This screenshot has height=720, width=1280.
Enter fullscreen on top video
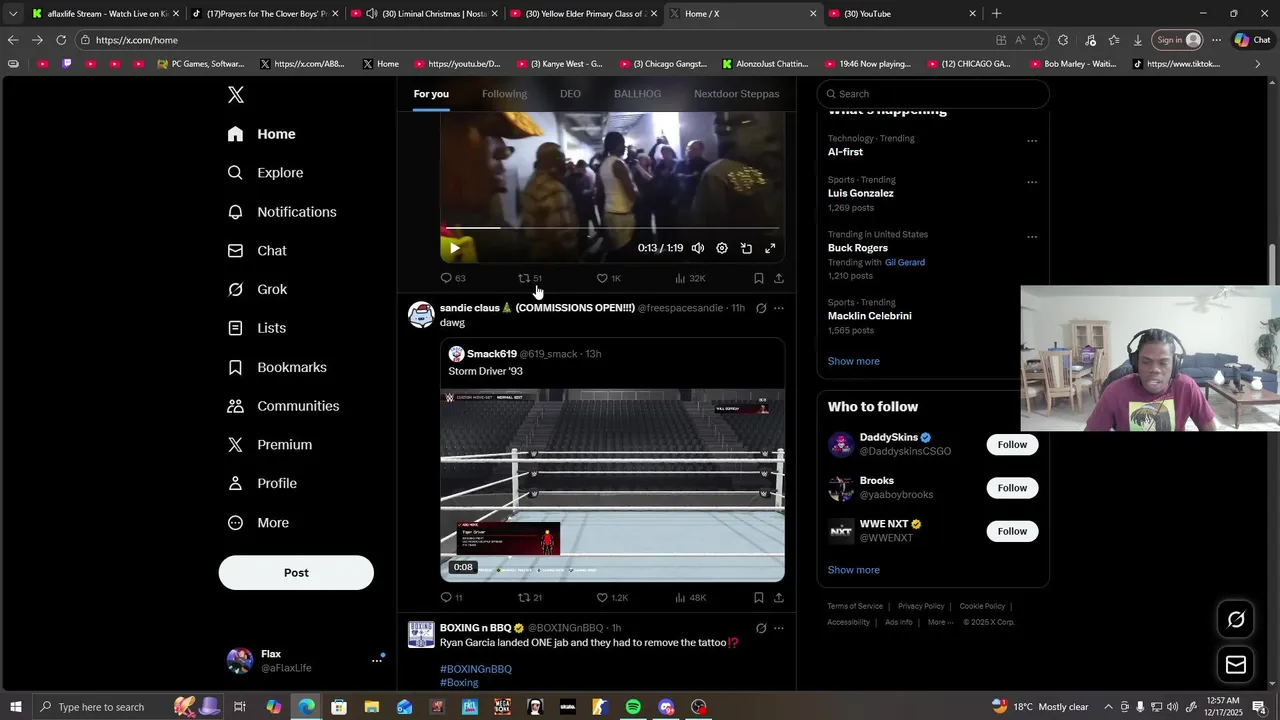pyautogui.click(x=770, y=248)
